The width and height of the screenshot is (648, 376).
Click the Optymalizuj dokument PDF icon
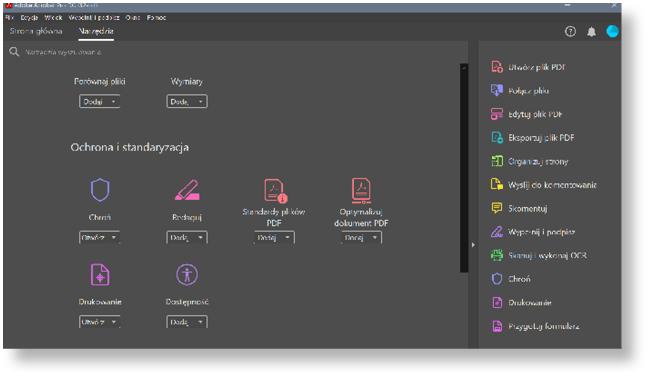coord(361,191)
